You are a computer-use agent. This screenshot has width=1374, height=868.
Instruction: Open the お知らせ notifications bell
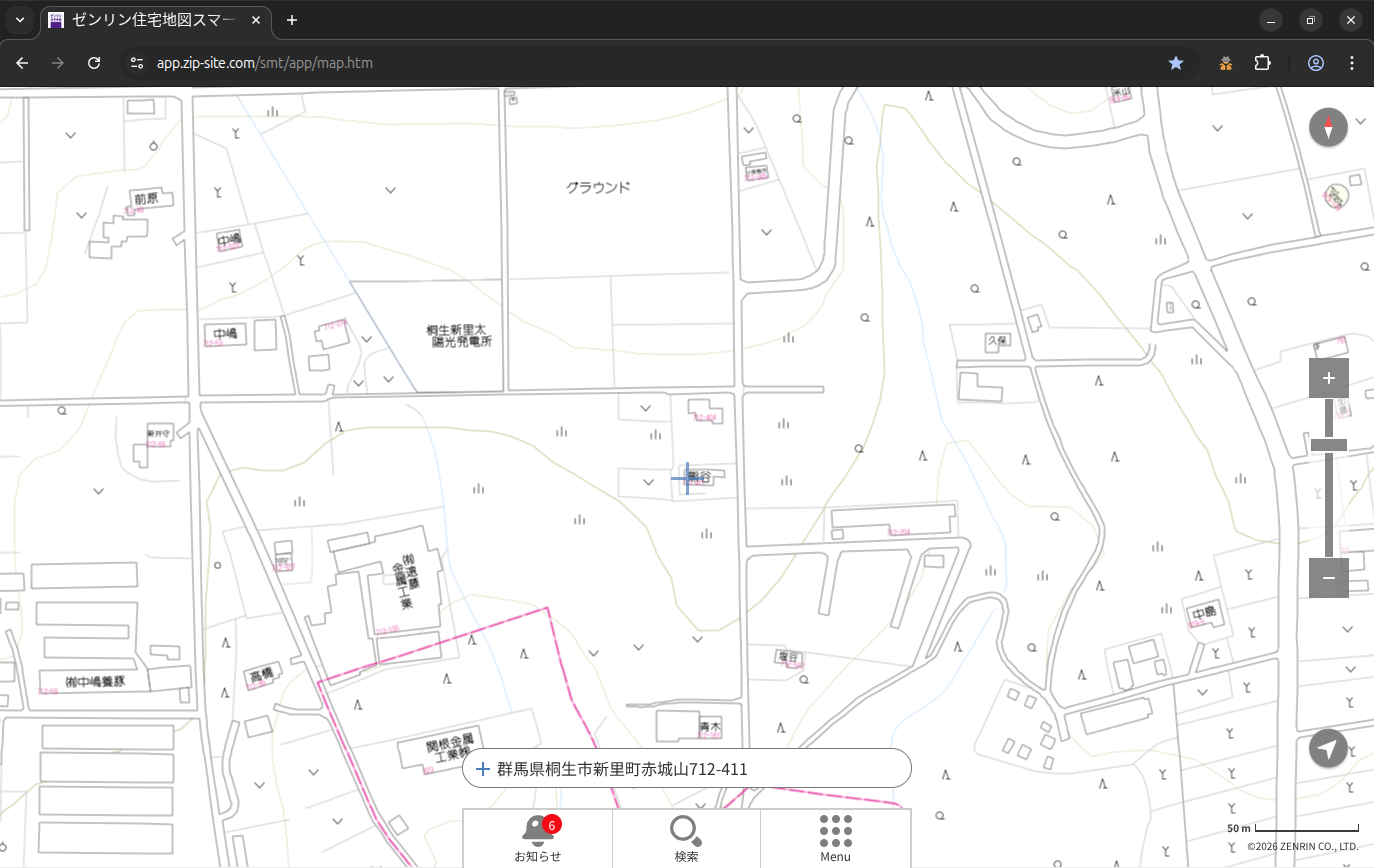click(x=538, y=830)
